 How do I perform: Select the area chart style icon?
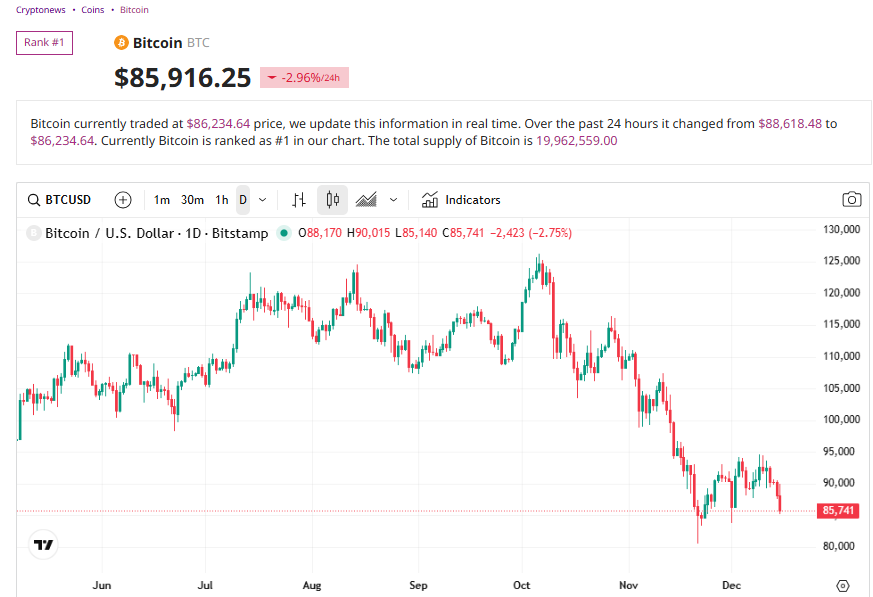click(366, 200)
